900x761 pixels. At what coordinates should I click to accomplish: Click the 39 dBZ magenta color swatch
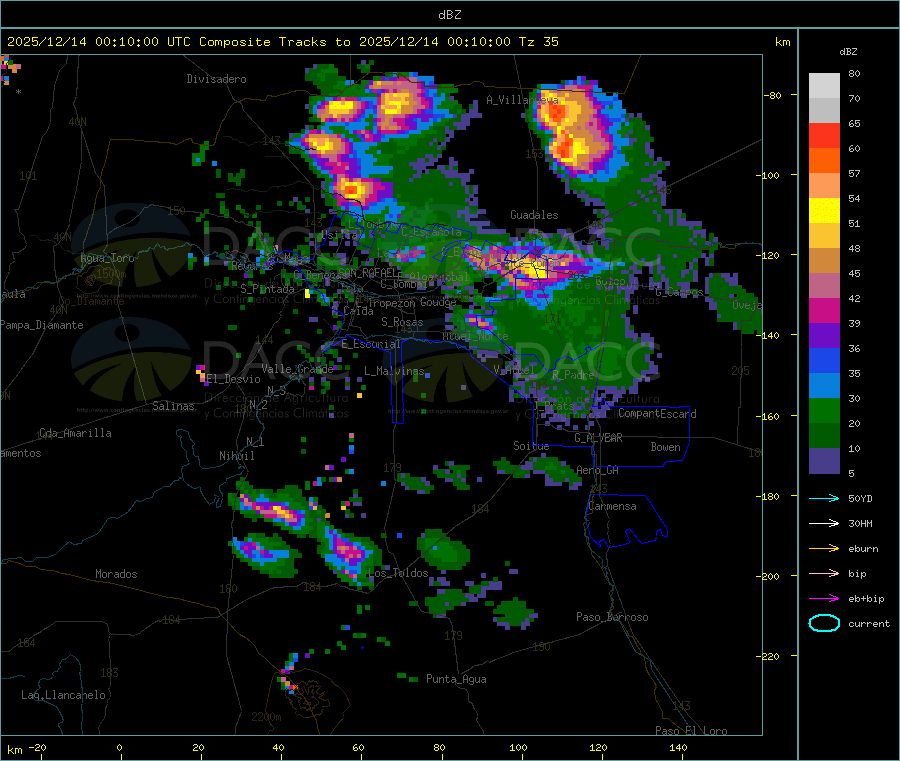(824, 310)
